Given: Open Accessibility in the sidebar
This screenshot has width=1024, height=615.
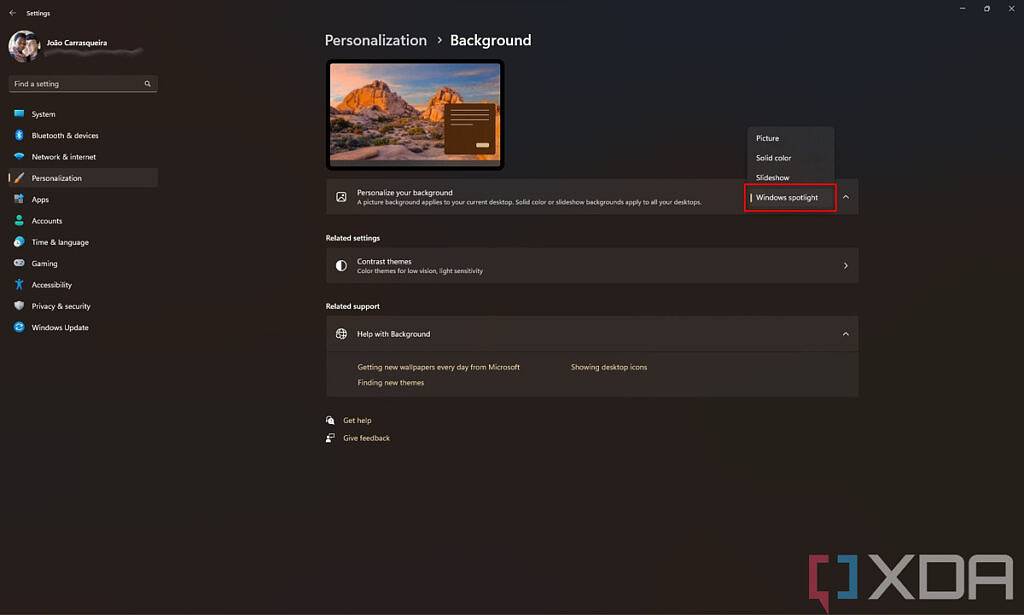Looking at the screenshot, I should coord(51,285).
